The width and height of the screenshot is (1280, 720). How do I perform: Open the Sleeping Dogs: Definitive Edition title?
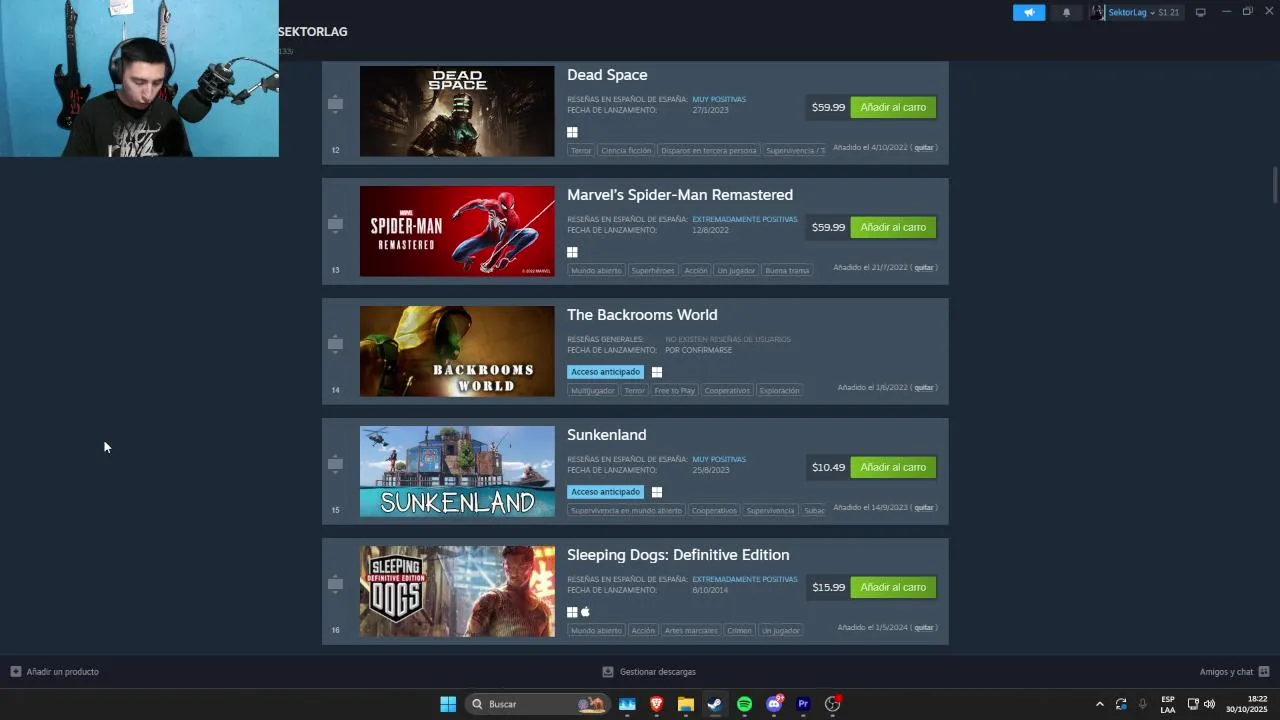point(678,555)
